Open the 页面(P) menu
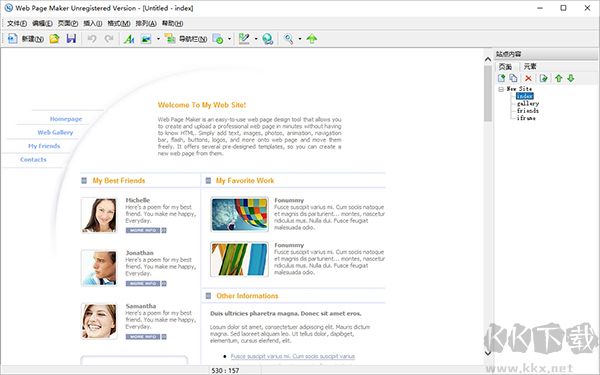This screenshot has height=375, width=600. coord(68,23)
